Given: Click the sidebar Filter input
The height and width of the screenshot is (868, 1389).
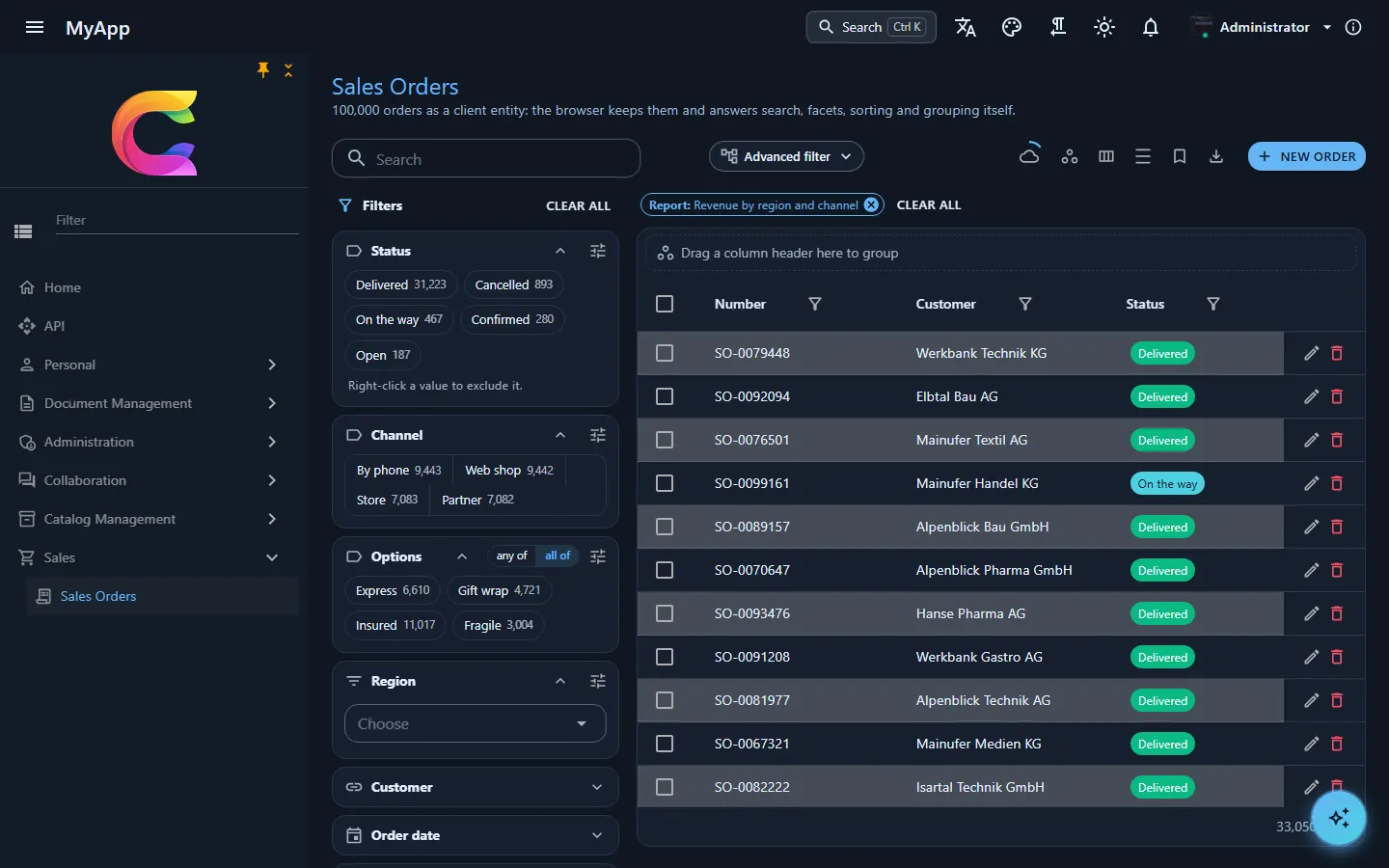Looking at the screenshot, I should tap(177, 220).
